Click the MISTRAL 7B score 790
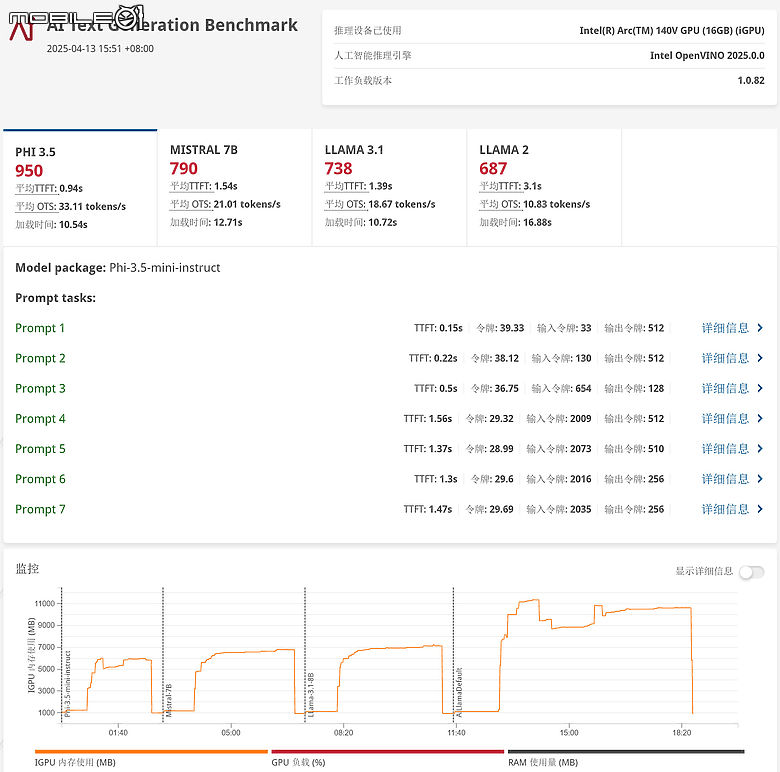This screenshot has height=772, width=780. (184, 169)
